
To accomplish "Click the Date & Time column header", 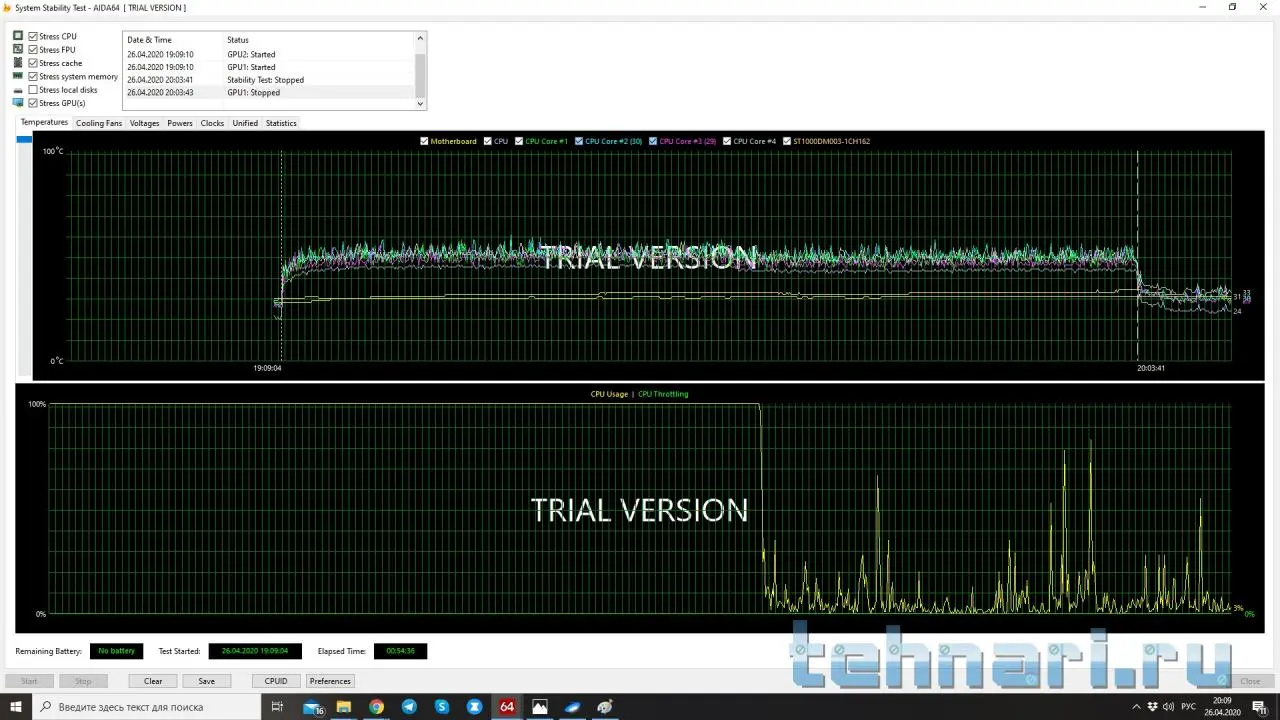I will point(172,40).
